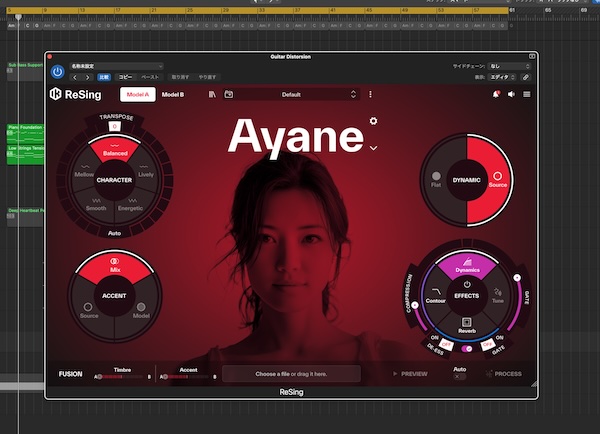Viewport: 600px width, 434px height.
Task: Select the Piano Foundation green region
Action: [x=25, y=134]
